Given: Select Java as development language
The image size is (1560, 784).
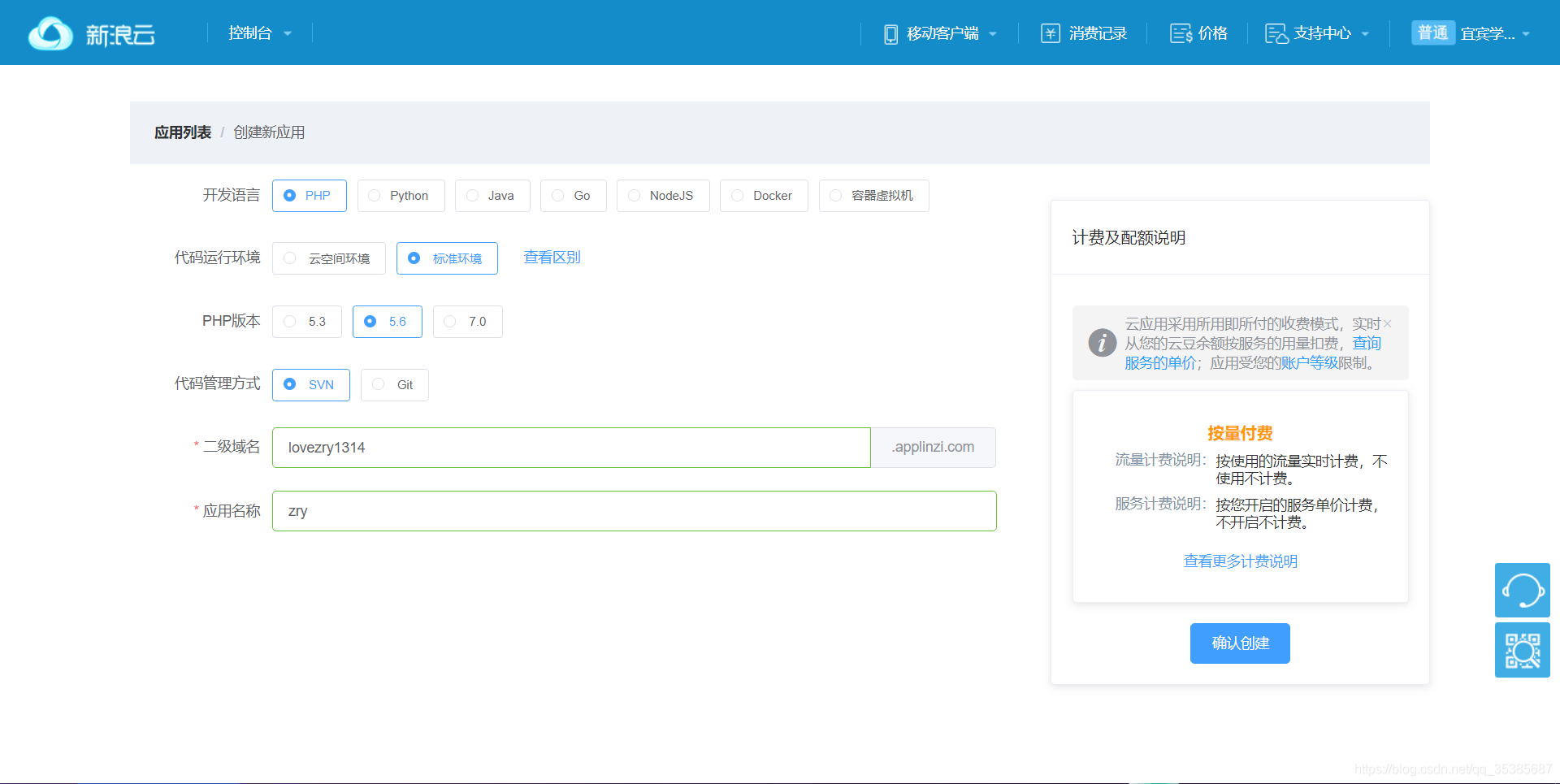Looking at the screenshot, I should pyautogui.click(x=492, y=196).
